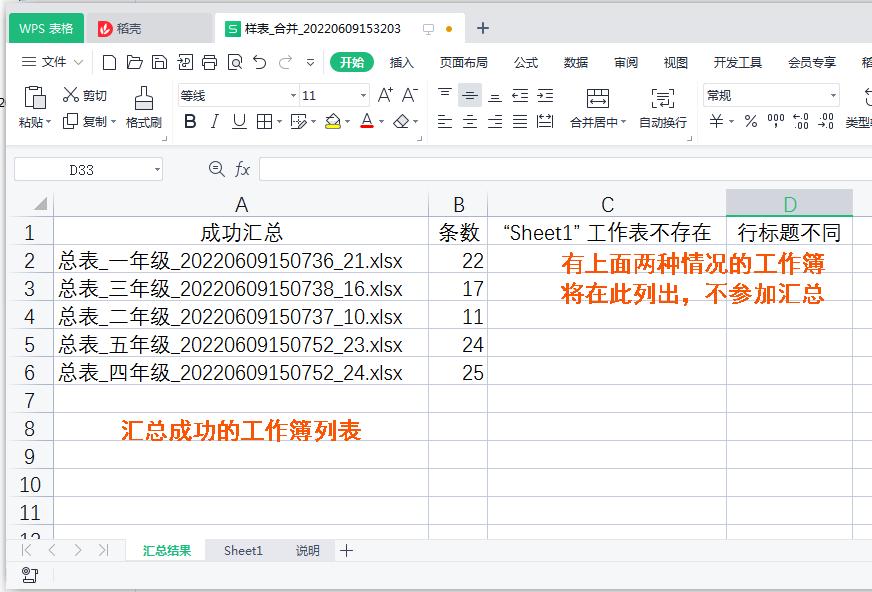Screen dimensions: 872x592
Task: Toggle italic formatting on the selection
Action: [x=214, y=121]
